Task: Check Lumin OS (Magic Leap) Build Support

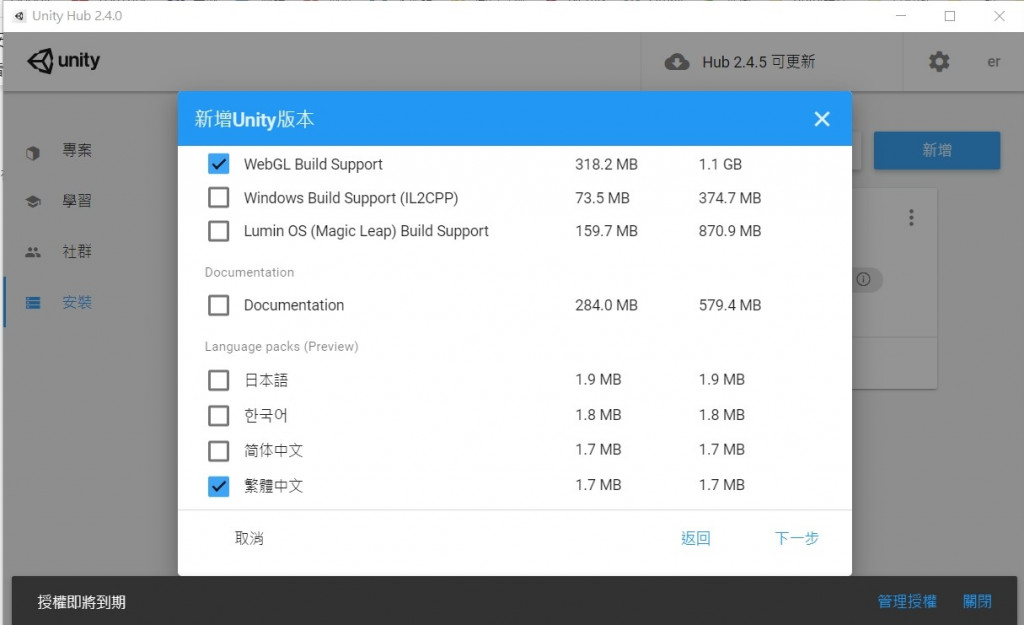Action: tap(218, 231)
